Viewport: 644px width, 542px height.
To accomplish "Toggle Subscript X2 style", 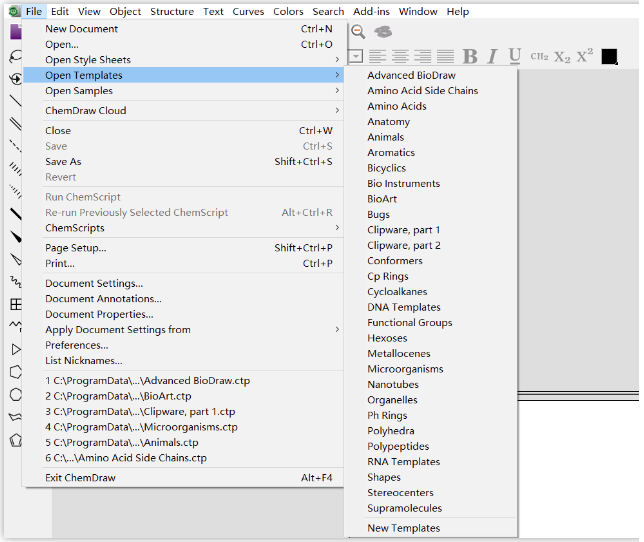I will [562, 57].
